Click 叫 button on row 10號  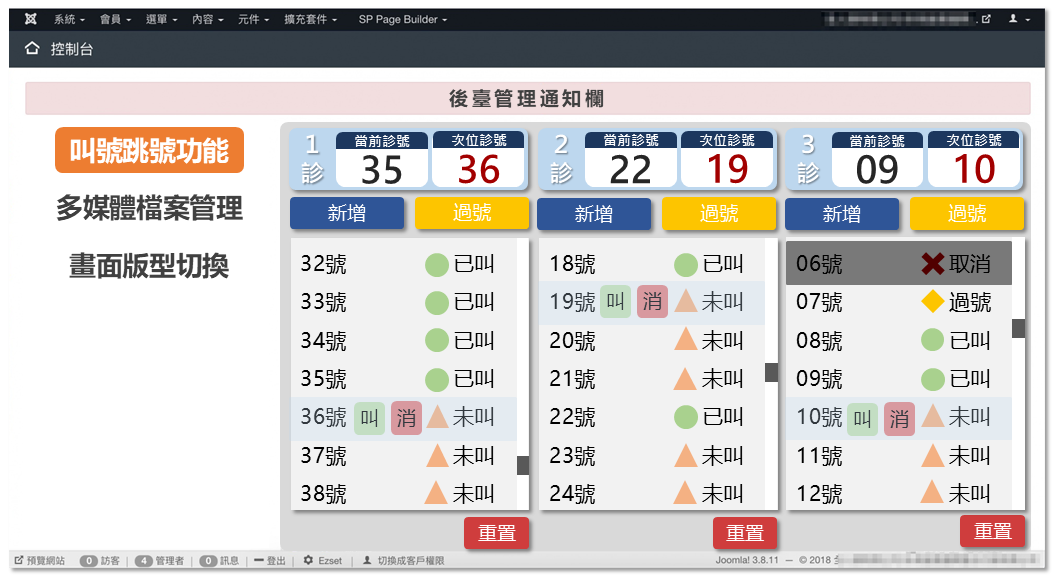[862, 419]
